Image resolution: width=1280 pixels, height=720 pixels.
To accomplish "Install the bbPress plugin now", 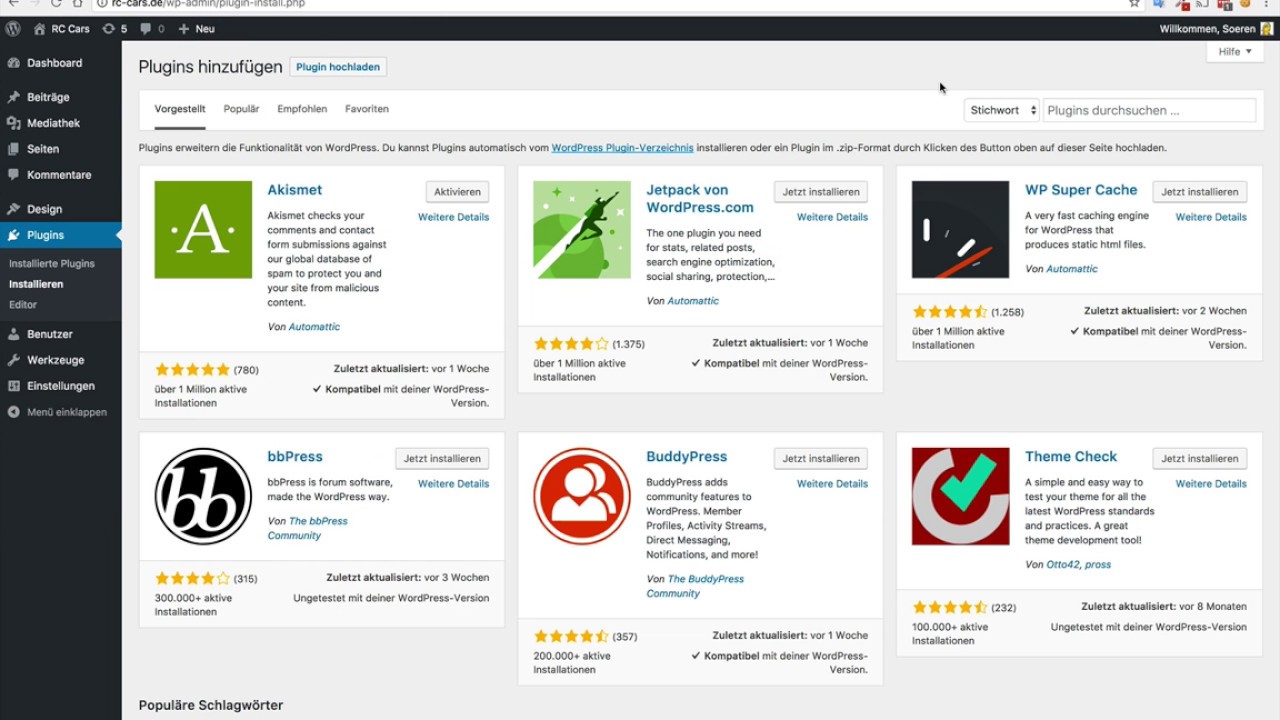I will 442,459.
